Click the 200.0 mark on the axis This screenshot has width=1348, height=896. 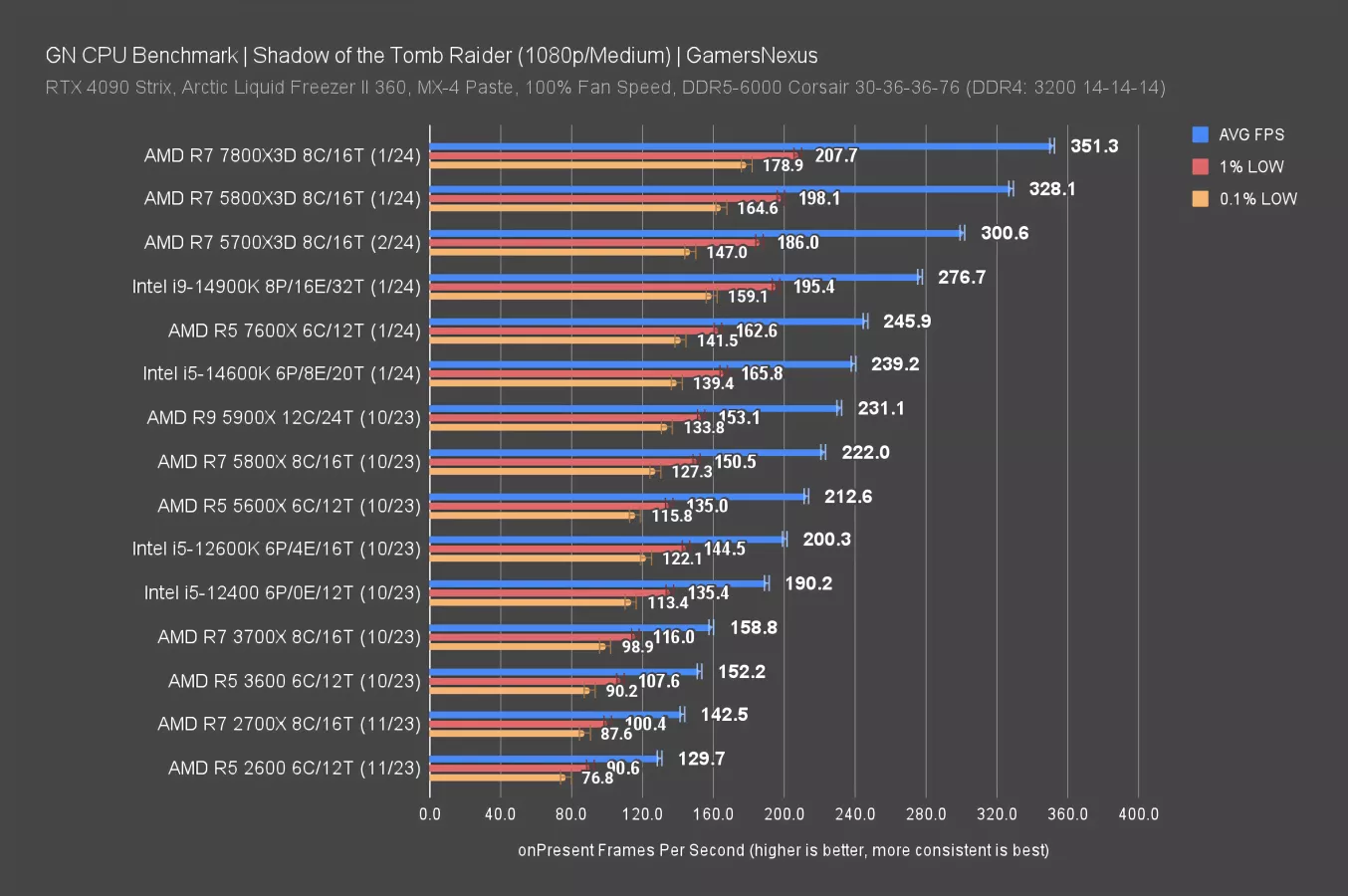pos(785,813)
